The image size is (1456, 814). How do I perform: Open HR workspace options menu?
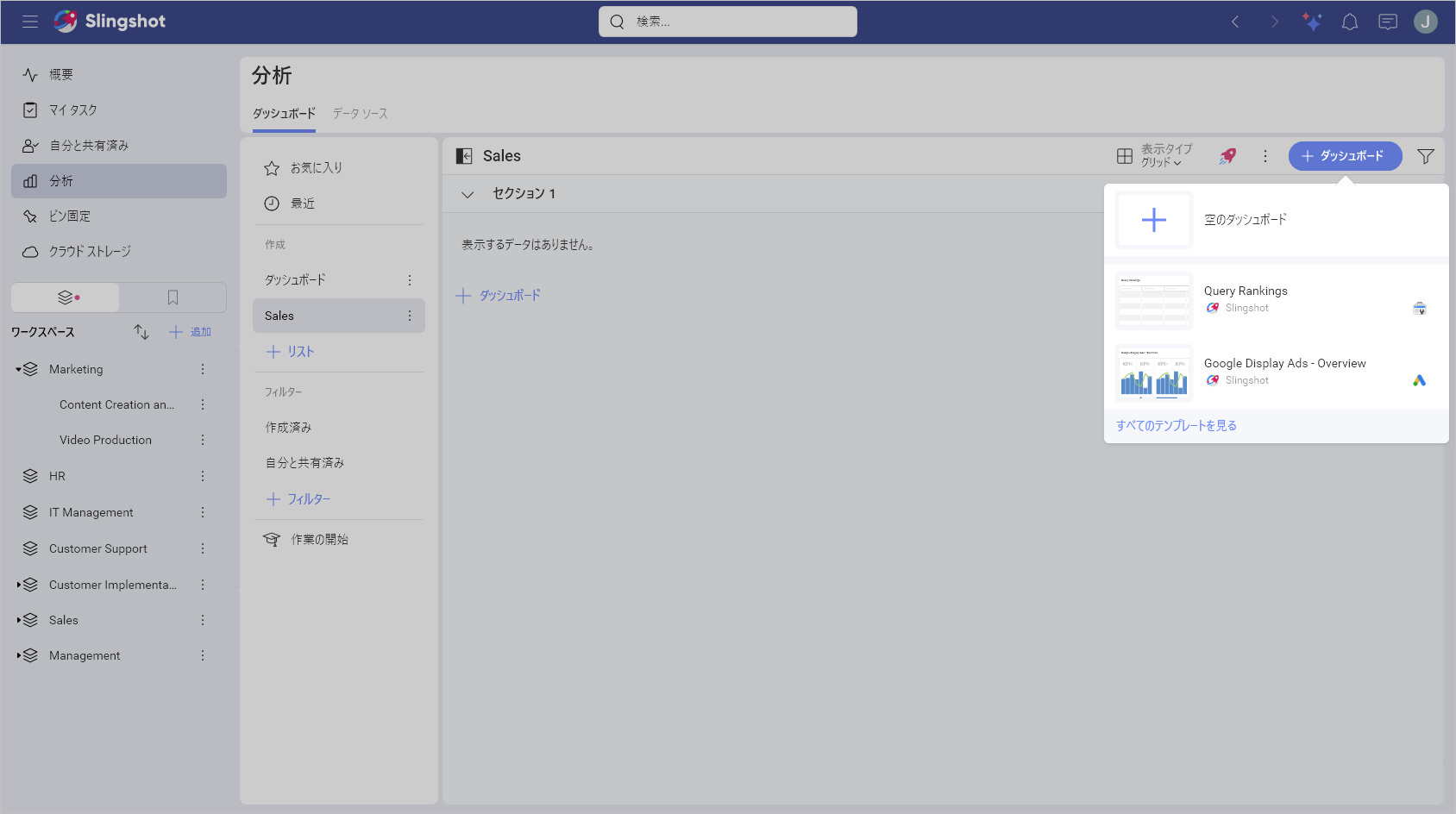[203, 476]
